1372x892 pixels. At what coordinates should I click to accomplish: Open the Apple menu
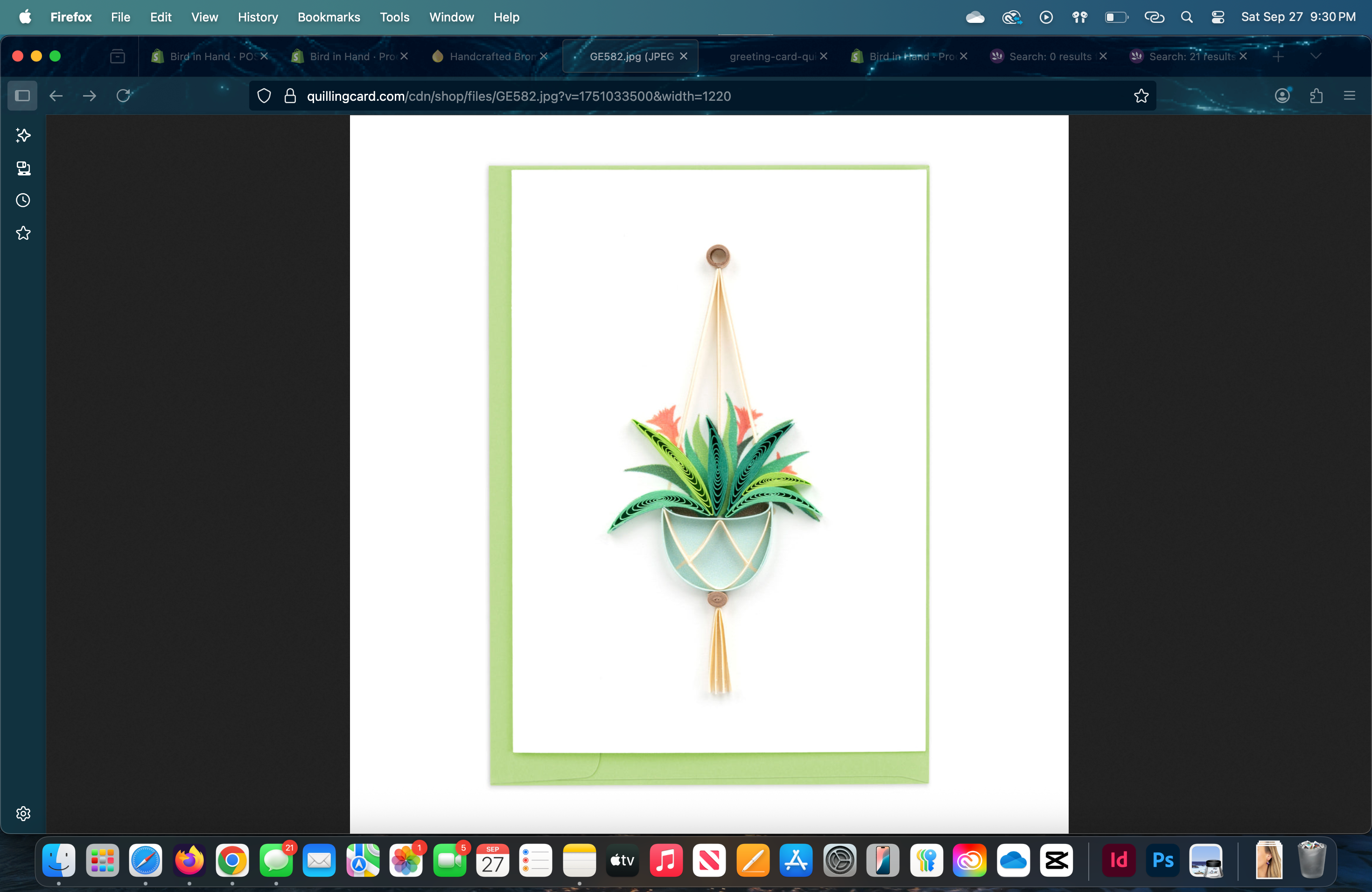tap(25, 17)
